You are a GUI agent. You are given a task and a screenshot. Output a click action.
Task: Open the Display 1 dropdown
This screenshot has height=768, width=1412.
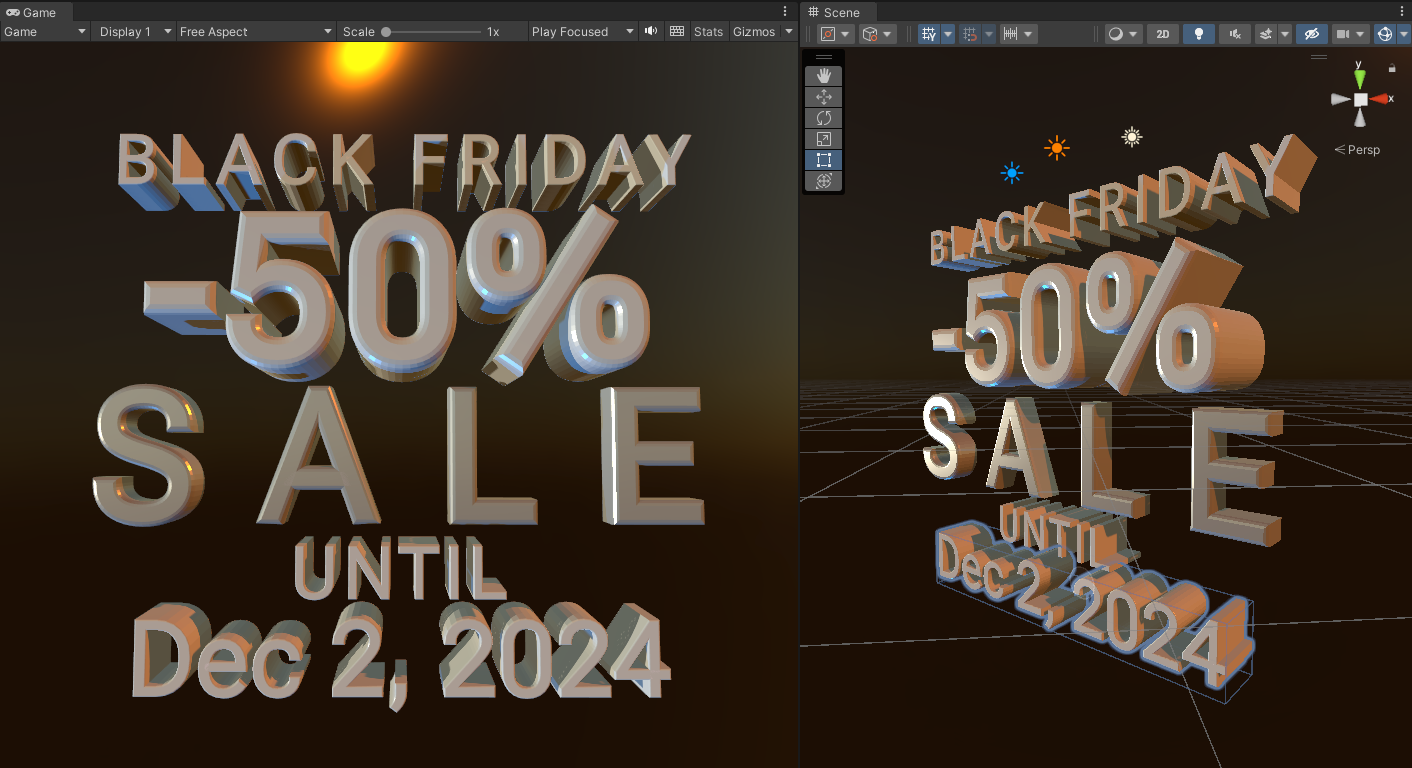(x=135, y=31)
